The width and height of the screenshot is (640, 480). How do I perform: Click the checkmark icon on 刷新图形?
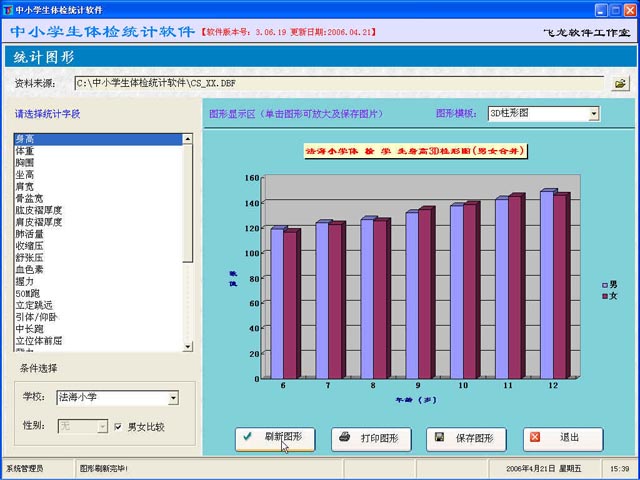tap(248, 438)
